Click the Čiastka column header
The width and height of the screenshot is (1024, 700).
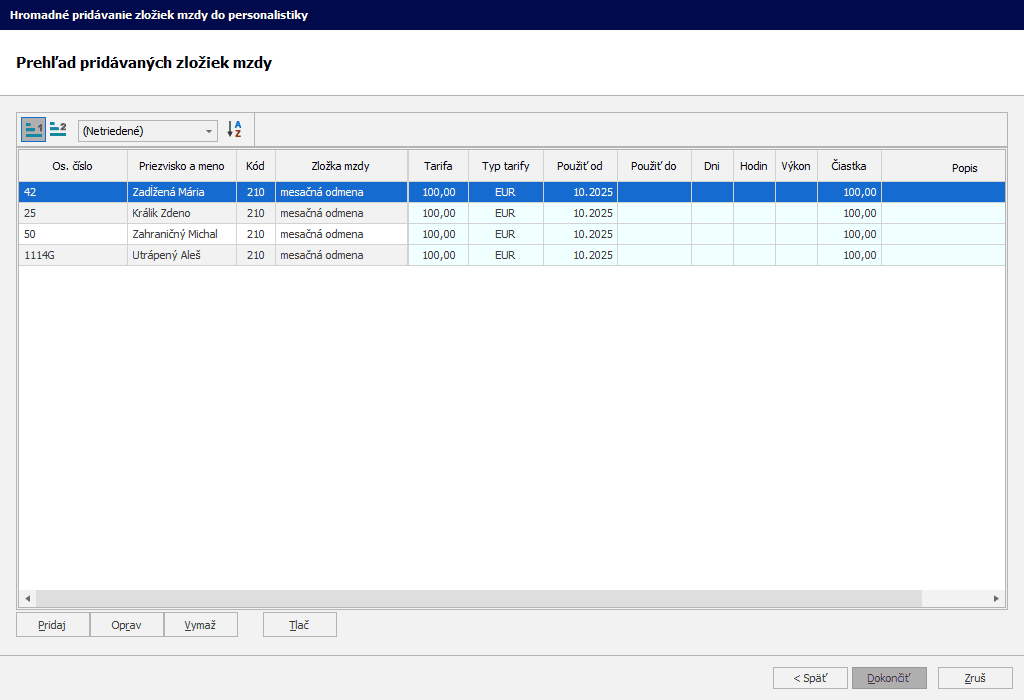(x=848, y=166)
